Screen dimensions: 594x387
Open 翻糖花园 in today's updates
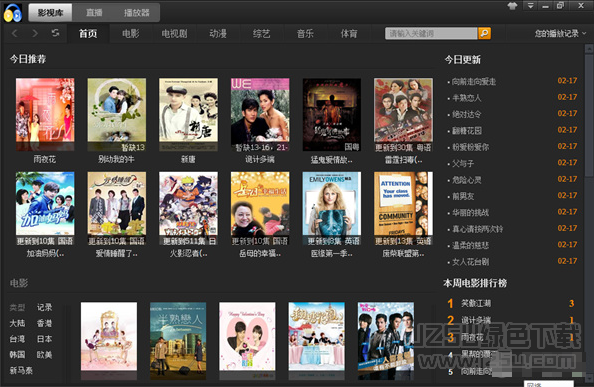tap(466, 131)
